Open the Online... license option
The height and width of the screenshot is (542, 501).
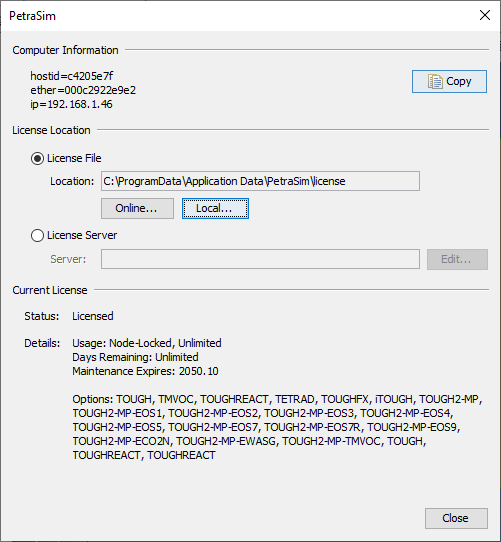tap(137, 208)
